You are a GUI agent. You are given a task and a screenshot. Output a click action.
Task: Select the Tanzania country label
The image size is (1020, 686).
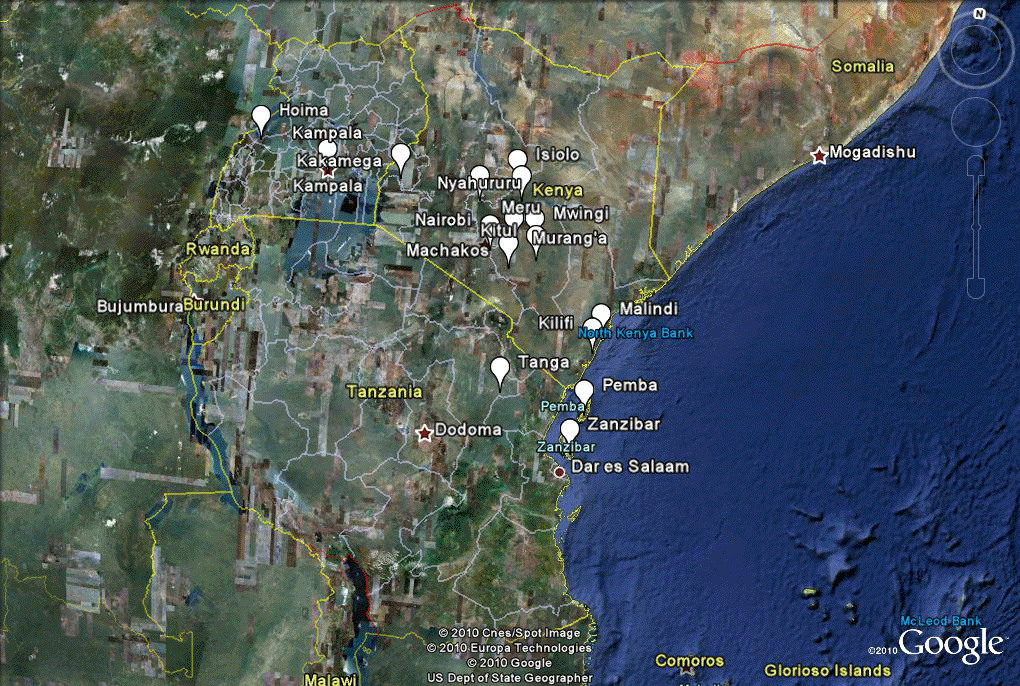coord(384,392)
